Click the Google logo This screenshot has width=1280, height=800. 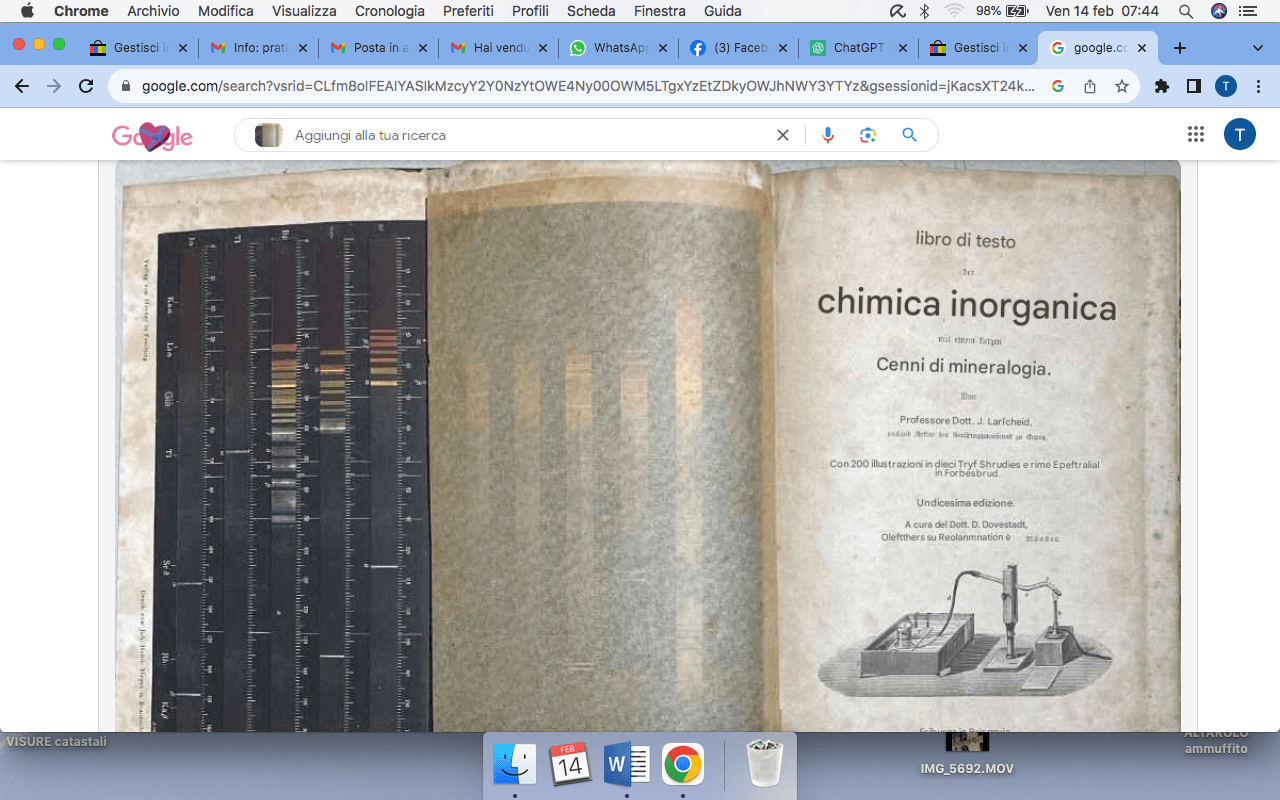pos(152,136)
